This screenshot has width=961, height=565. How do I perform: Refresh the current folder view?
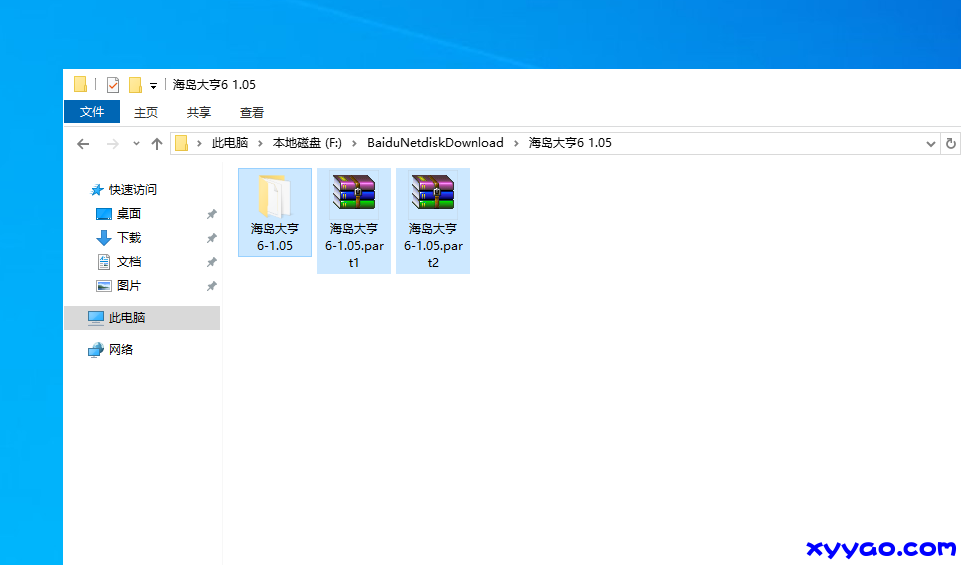coord(950,144)
